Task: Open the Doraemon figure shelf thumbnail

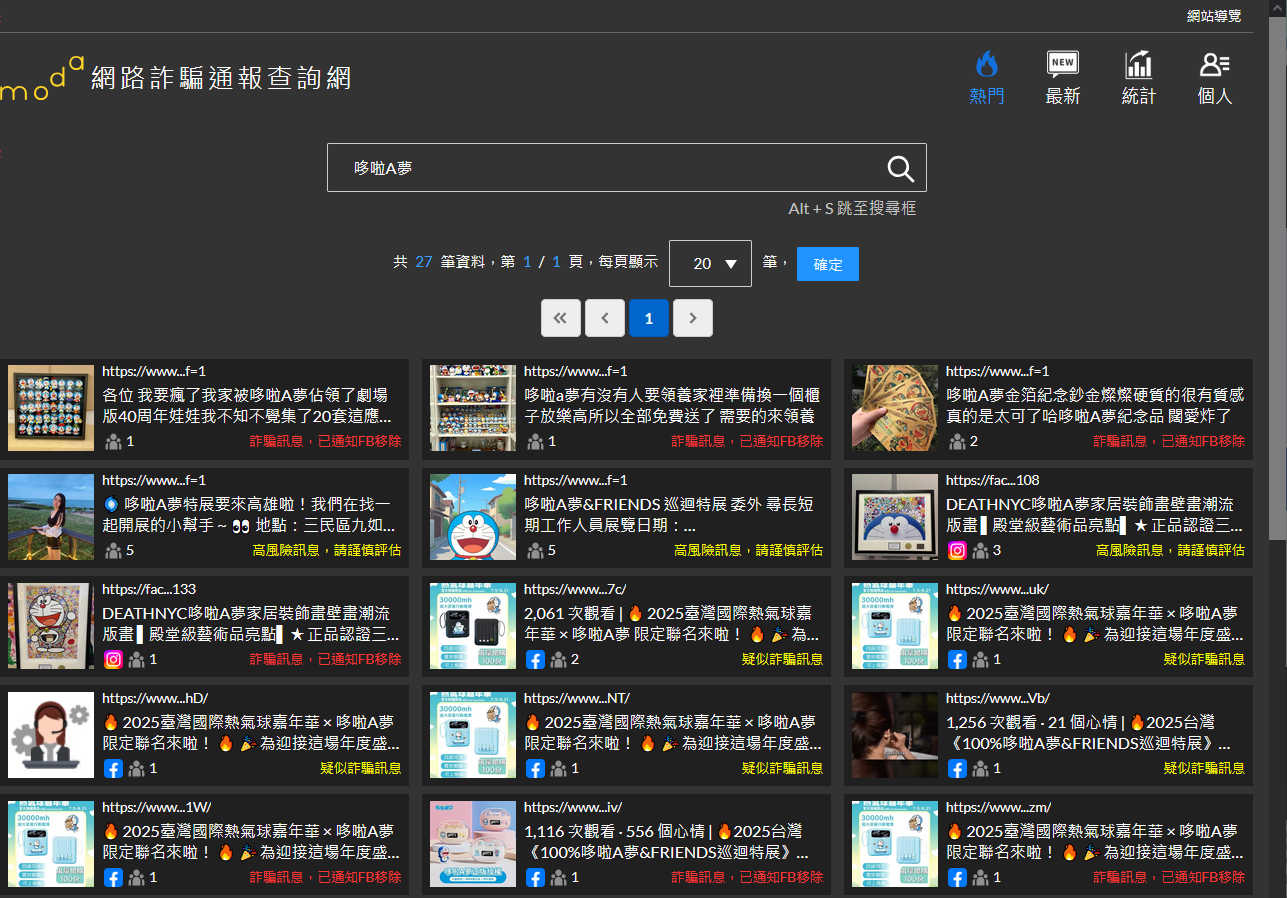Action: point(473,407)
